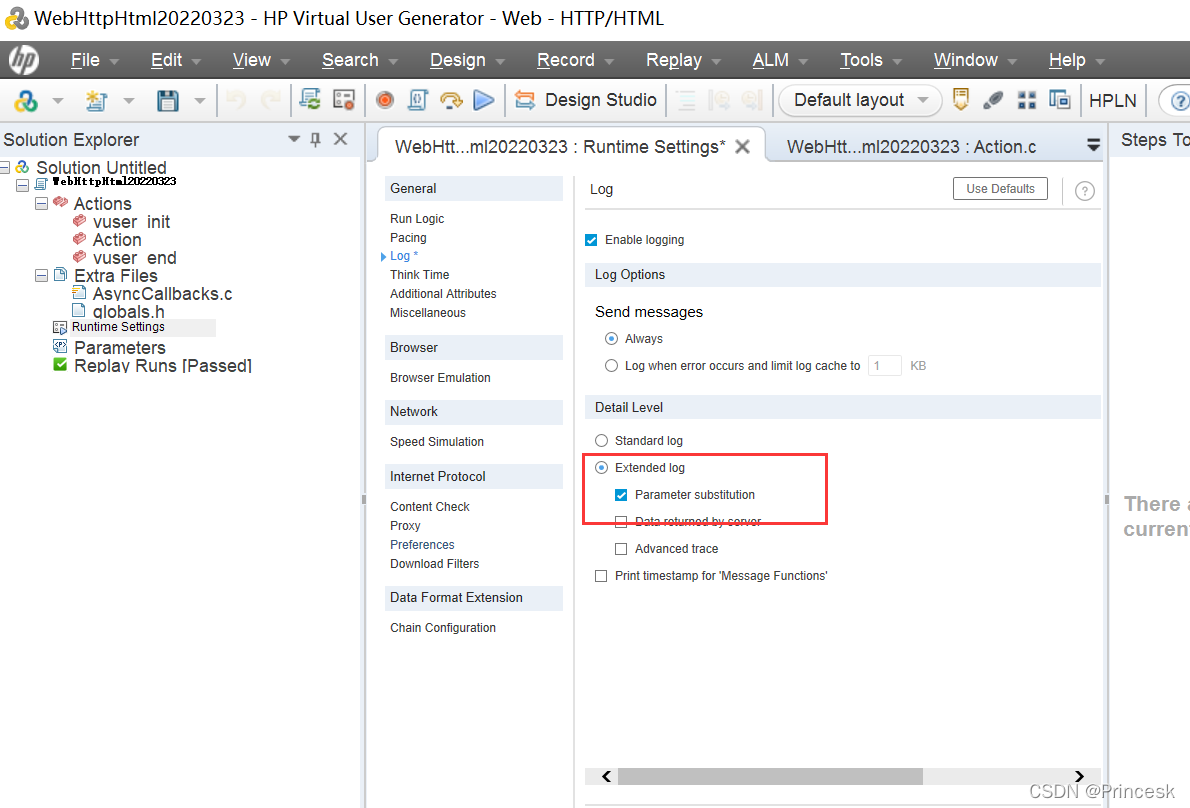Click the Regenerate Script toolbar icon
The width and height of the screenshot is (1190, 808).
[x=310, y=99]
